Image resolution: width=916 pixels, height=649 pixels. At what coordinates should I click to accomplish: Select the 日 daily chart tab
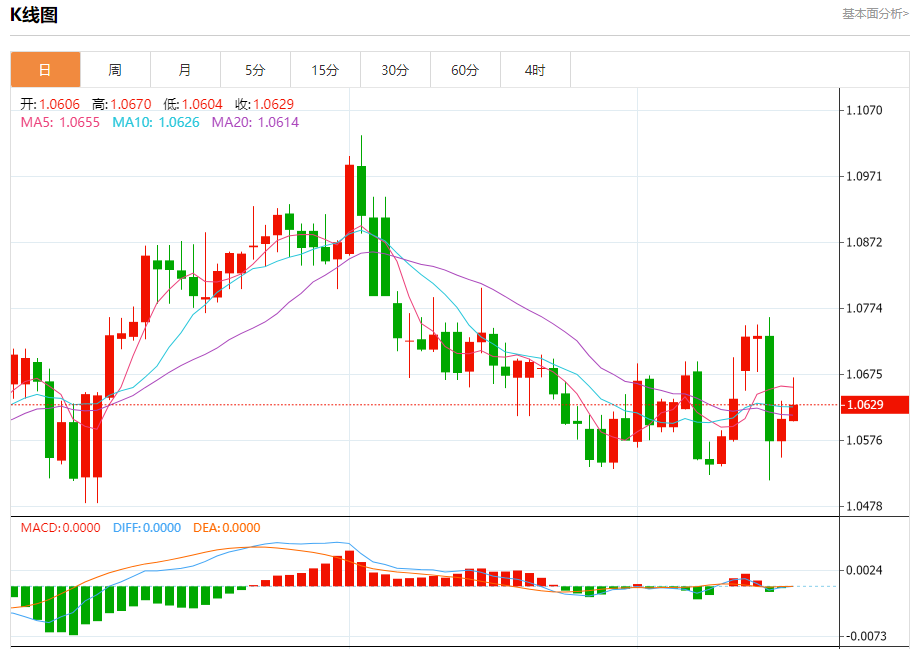point(46,70)
